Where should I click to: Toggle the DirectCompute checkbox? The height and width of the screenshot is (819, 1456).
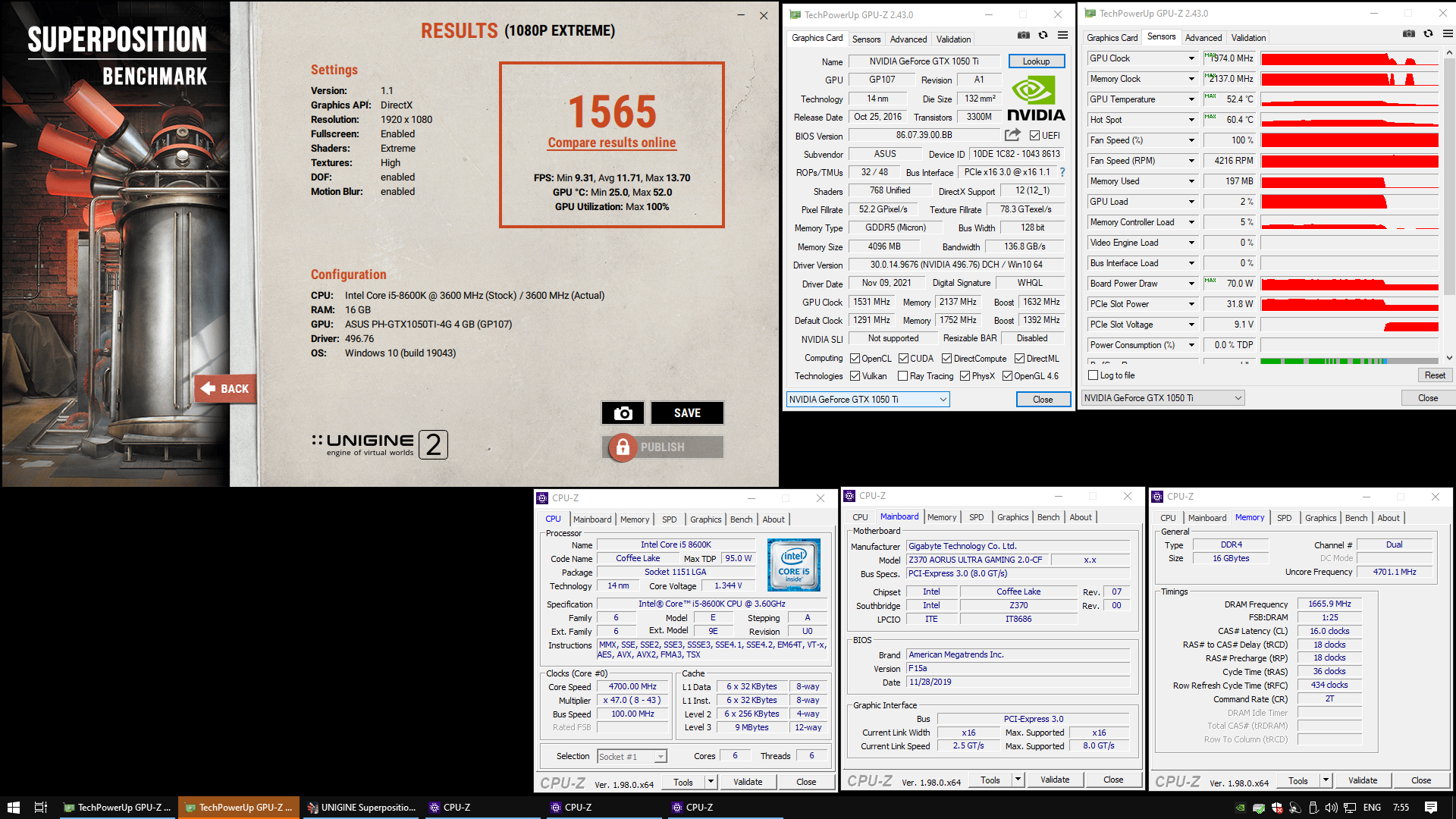[x=946, y=359]
